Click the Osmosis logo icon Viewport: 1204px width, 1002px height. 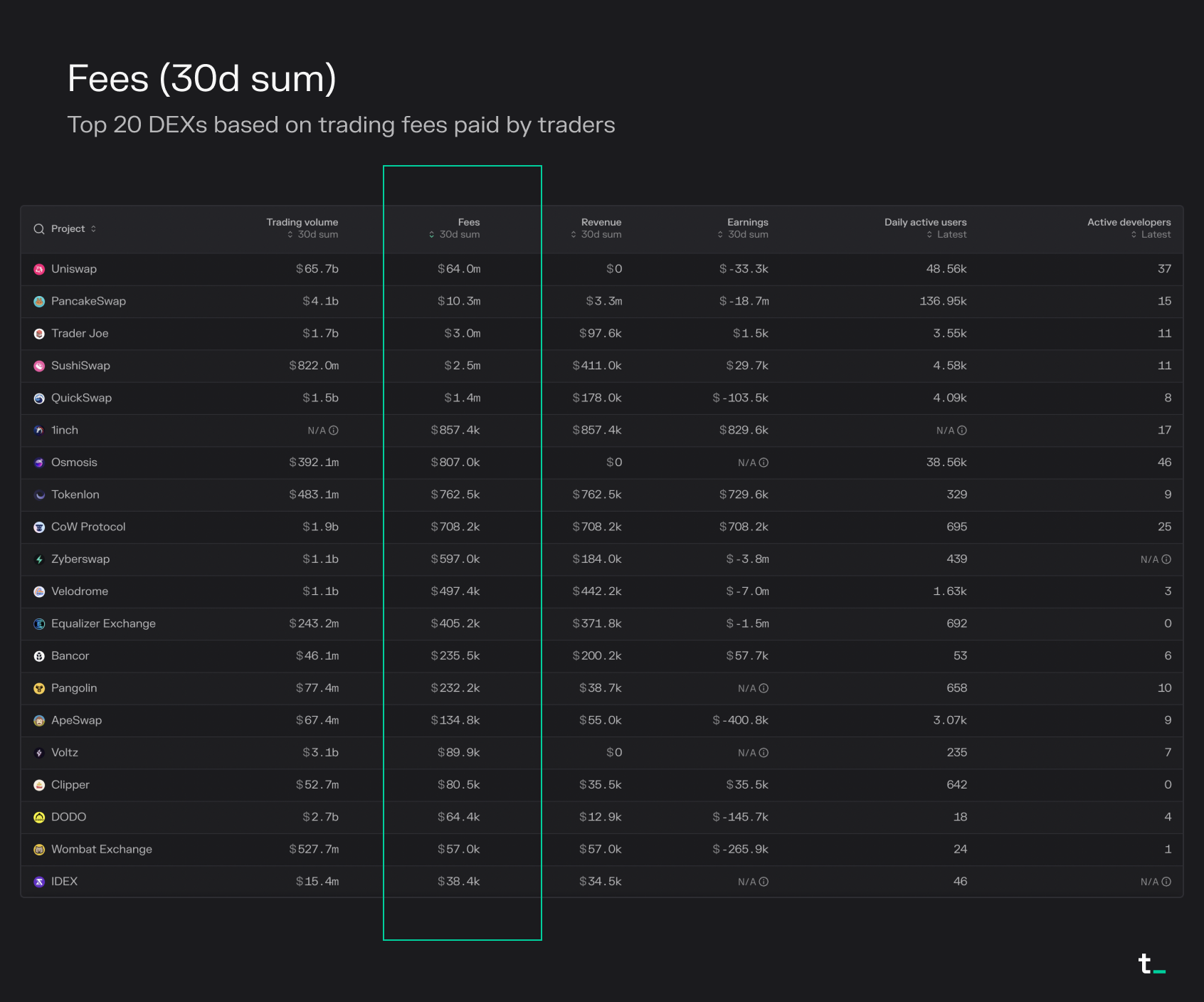[39, 463]
